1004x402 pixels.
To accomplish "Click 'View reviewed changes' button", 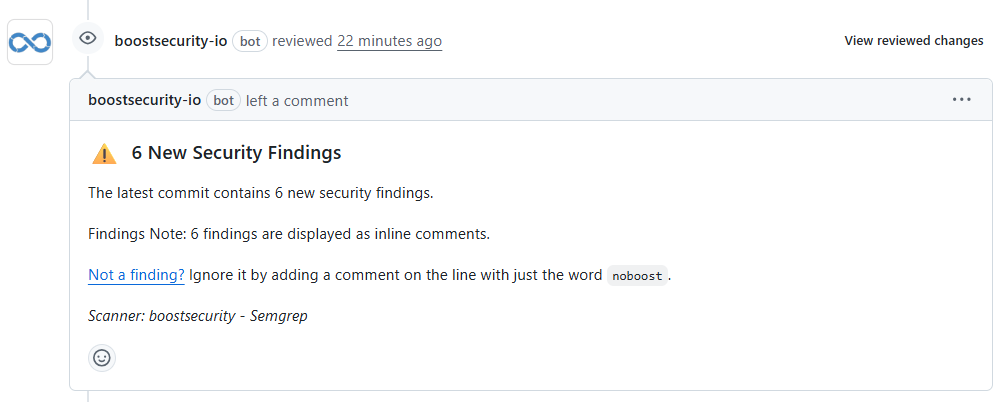I will point(914,41).
